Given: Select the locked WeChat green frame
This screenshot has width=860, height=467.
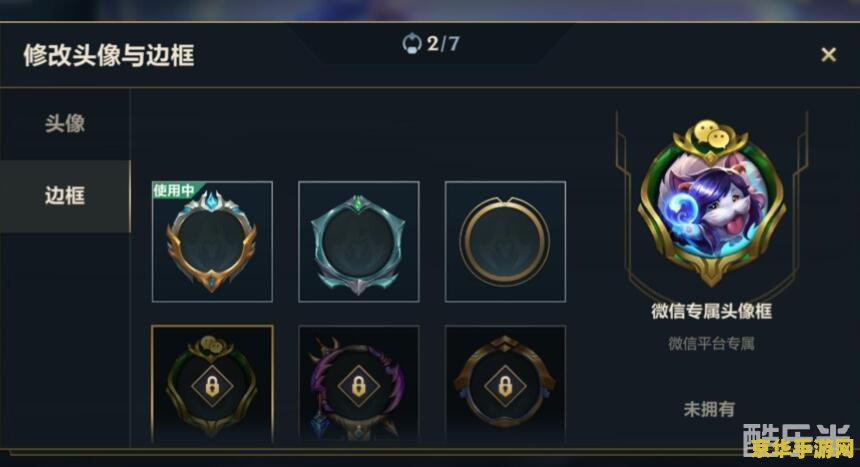Looking at the screenshot, I should [212, 384].
